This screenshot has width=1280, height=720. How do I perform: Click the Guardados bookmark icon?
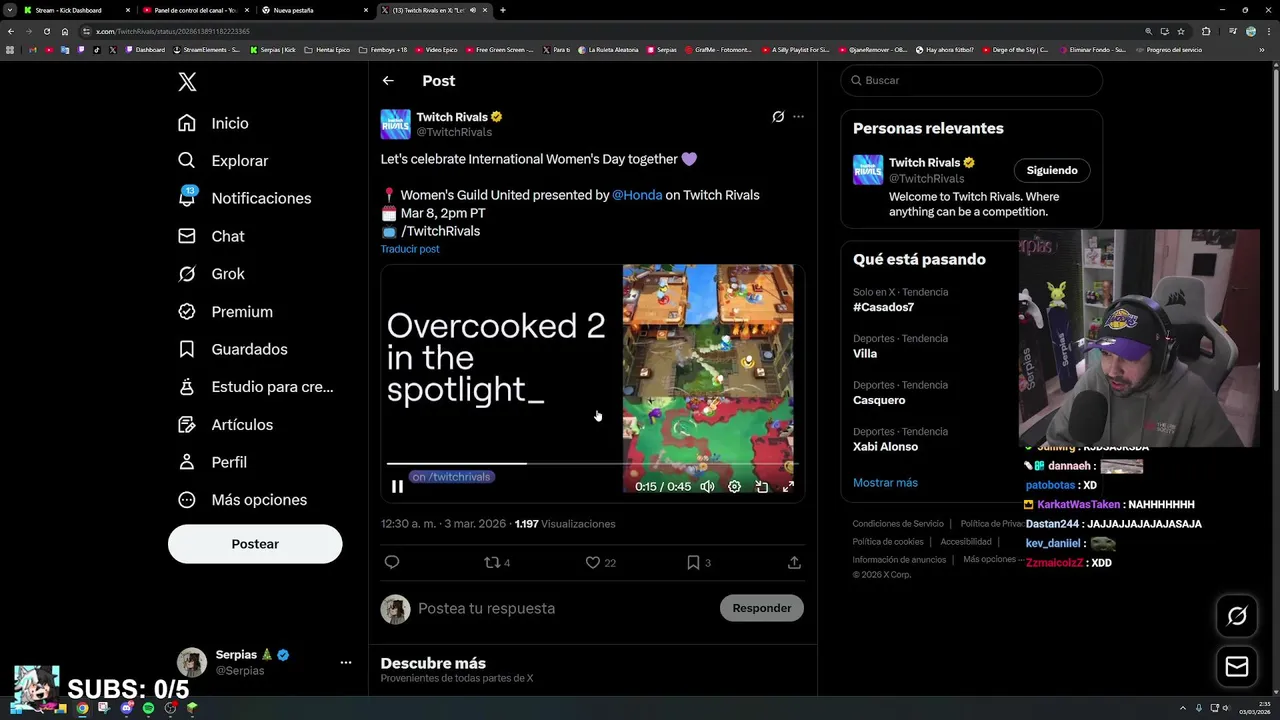pos(187,349)
